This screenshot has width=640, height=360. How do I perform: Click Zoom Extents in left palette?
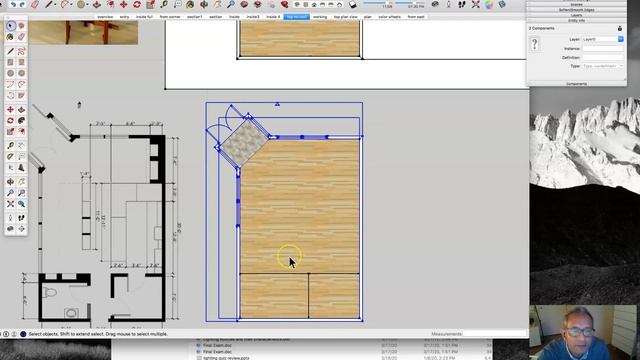click(11, 204)
